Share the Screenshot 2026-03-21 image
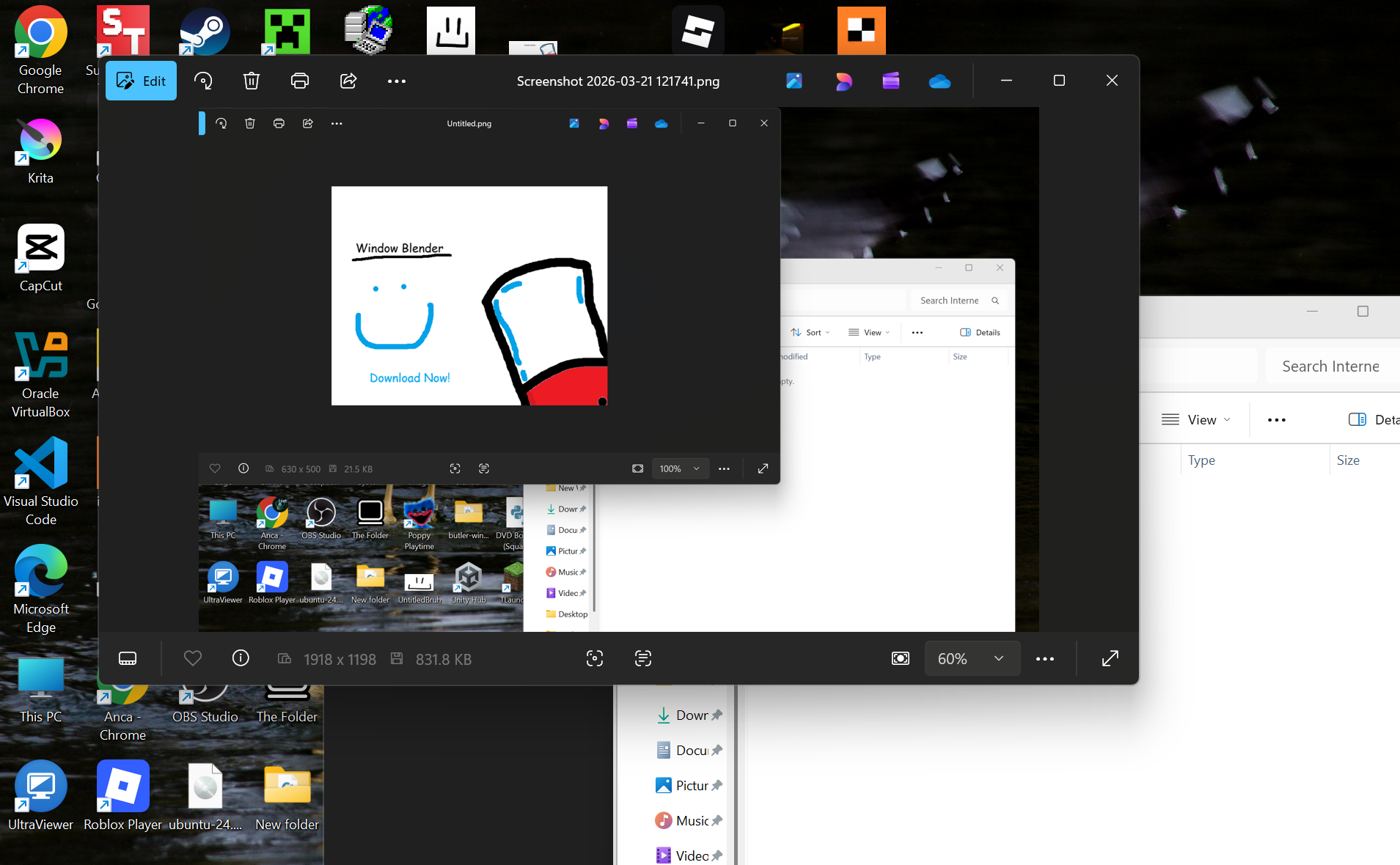The image size is (1400, 865). pos(348,81)
